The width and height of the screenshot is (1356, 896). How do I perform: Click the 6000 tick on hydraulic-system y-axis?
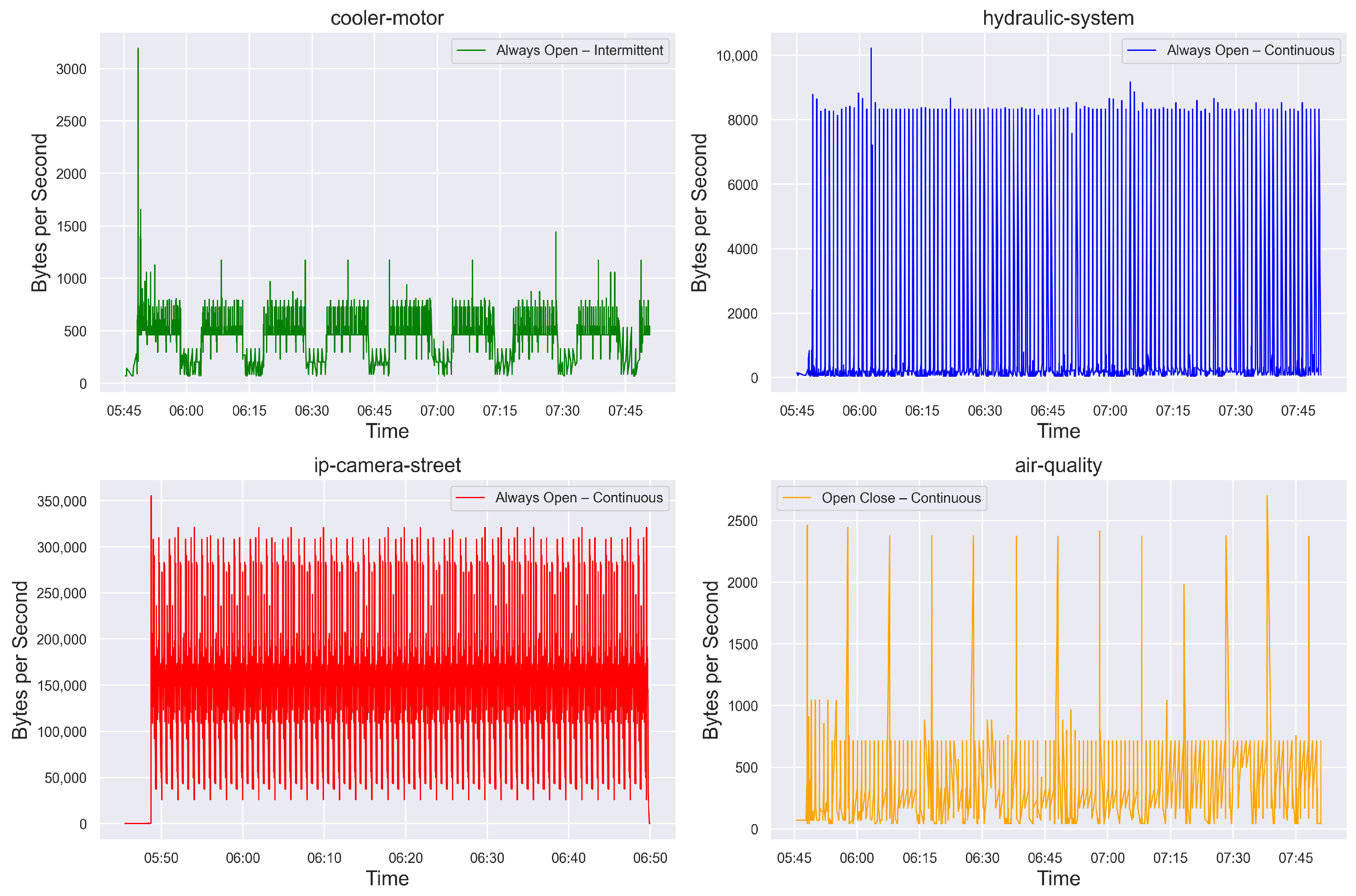(742, 185)
